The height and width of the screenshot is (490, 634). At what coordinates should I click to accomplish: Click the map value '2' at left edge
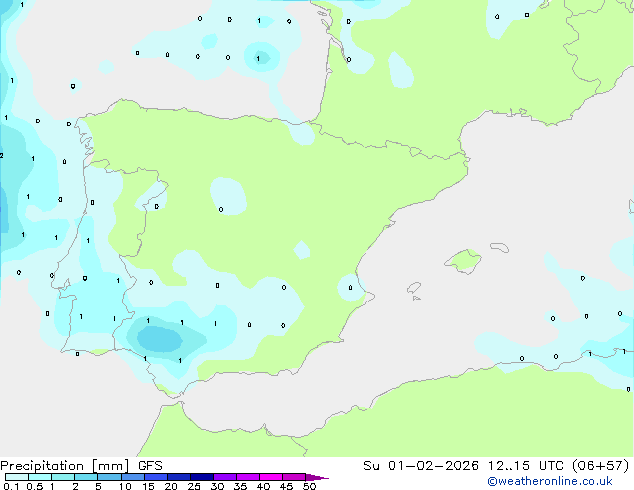pyautogui.click(x=2, y=156)
